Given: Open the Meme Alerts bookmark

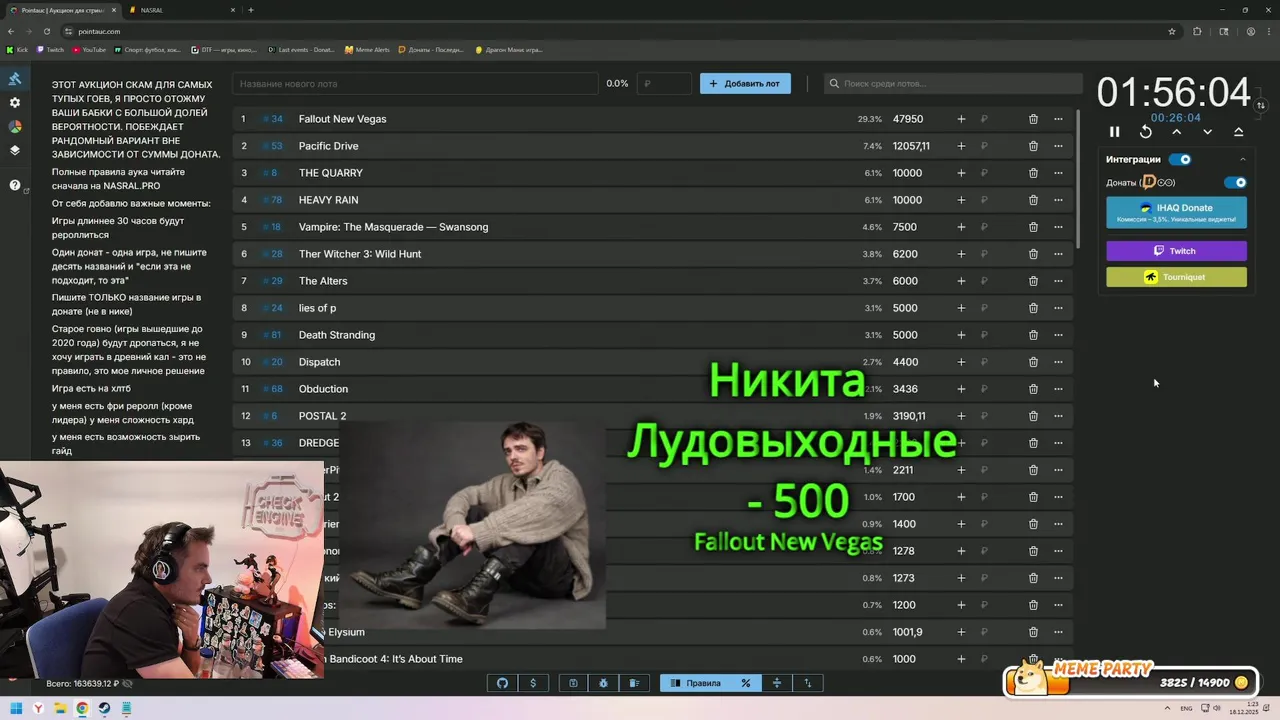Looking at the screenshot, I should [x=367, y=49].
